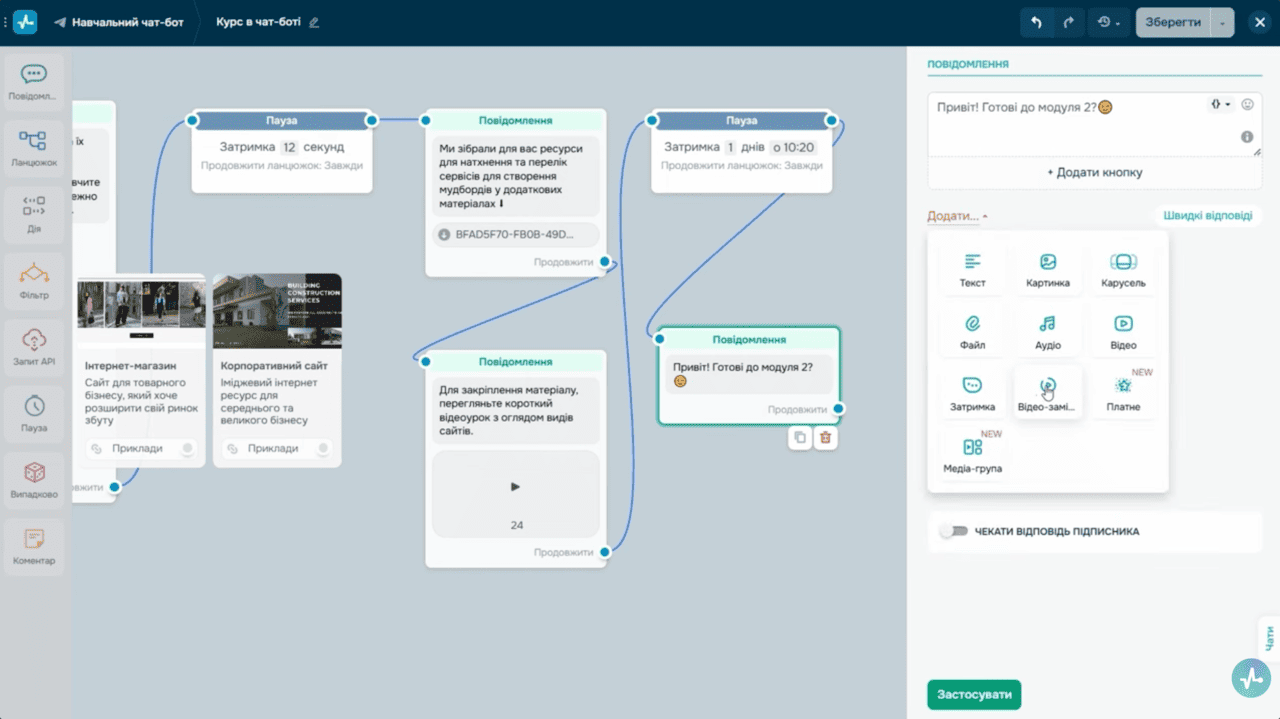
Task: Edit the flow name with pencil icon
Action: [x=314, y=22]
